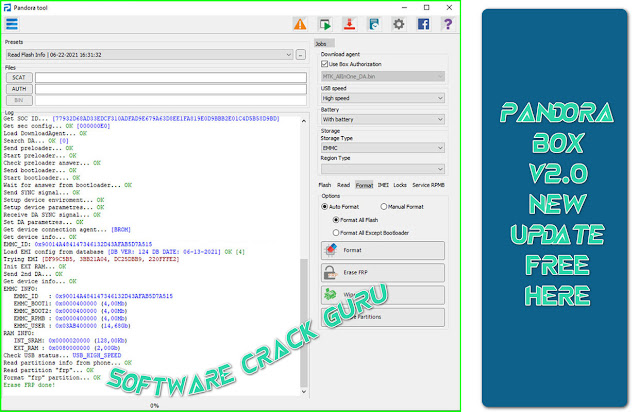639x412 pixels.
Task: Click the "EXT_RAM" log row
Action: (x=67, y=348)
